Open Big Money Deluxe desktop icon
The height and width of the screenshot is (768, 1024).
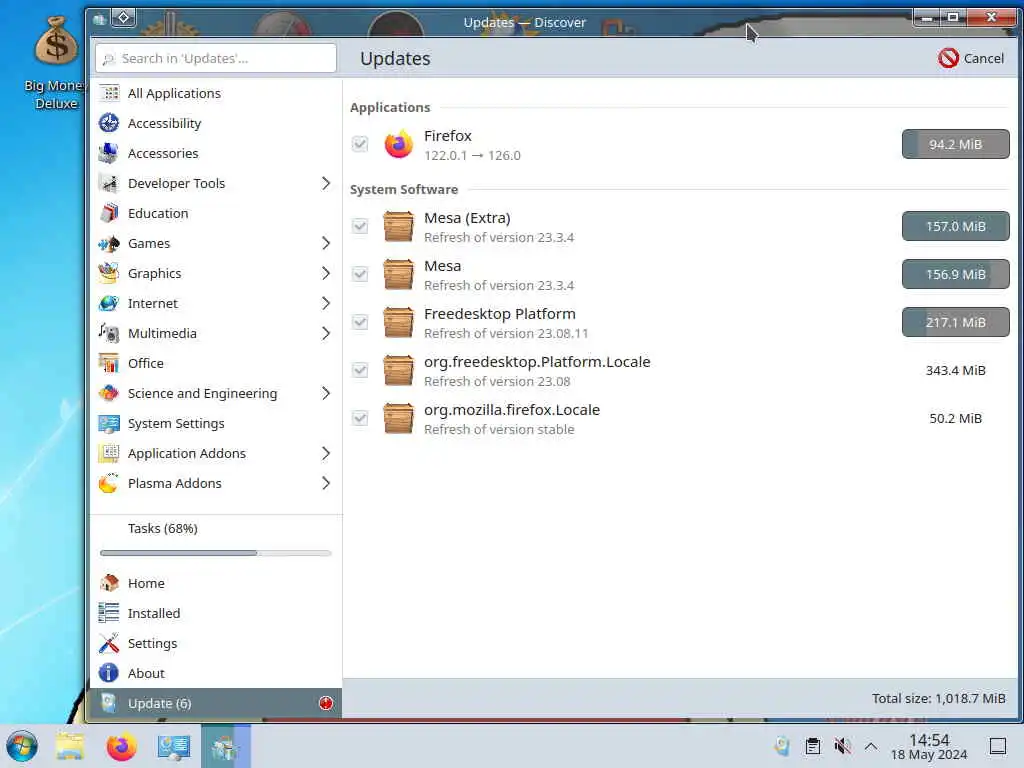point(56,64)
